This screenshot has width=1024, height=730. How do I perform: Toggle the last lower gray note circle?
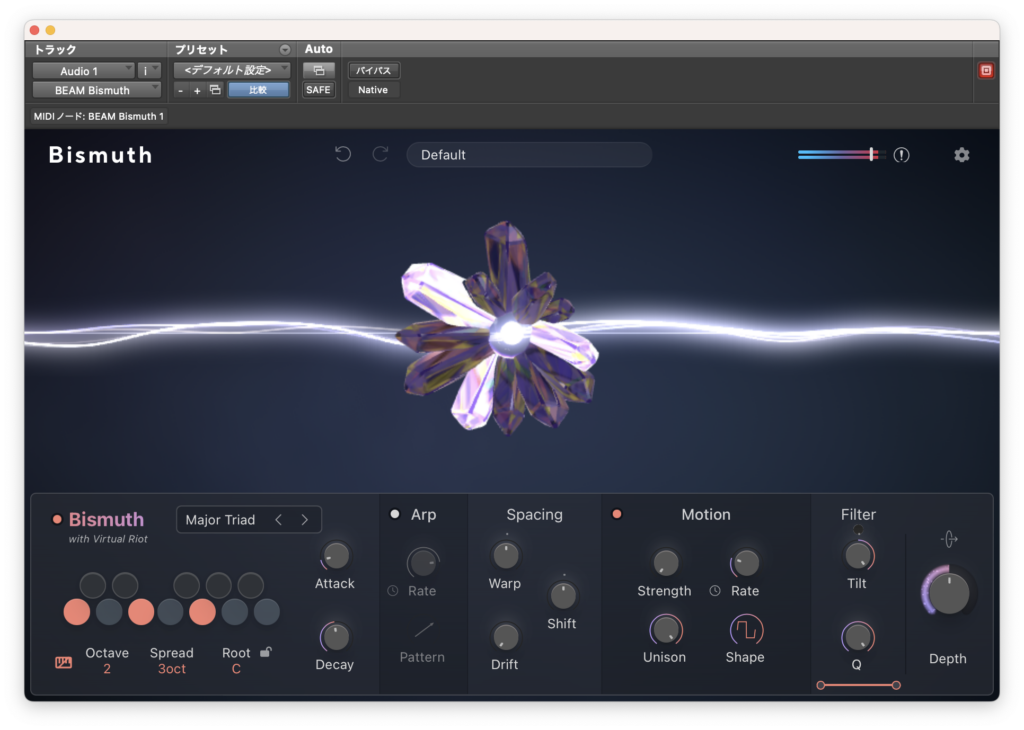click(x=266, y=612)
